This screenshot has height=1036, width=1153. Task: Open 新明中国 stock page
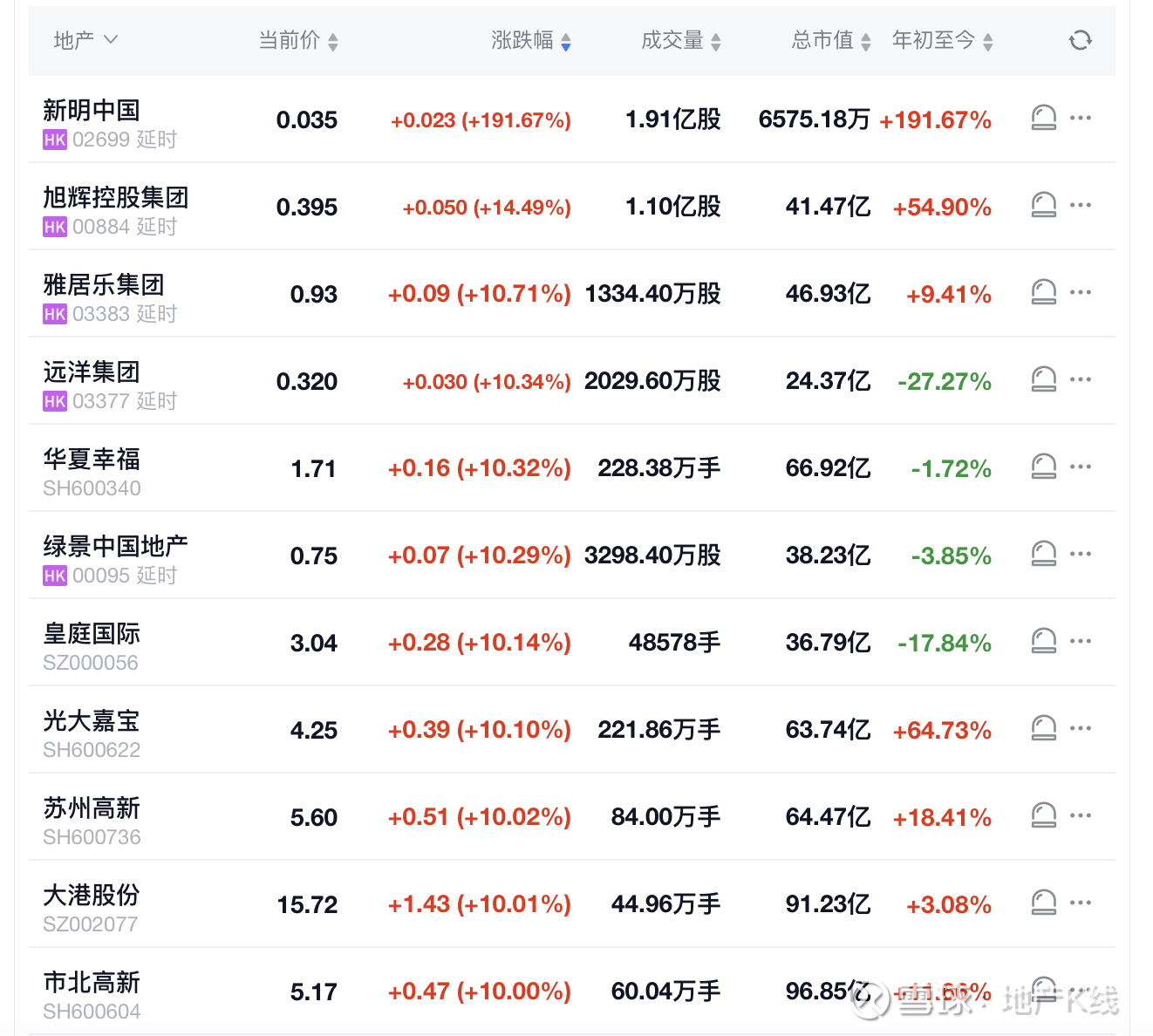pyautogui.click(x=92, y=110)
